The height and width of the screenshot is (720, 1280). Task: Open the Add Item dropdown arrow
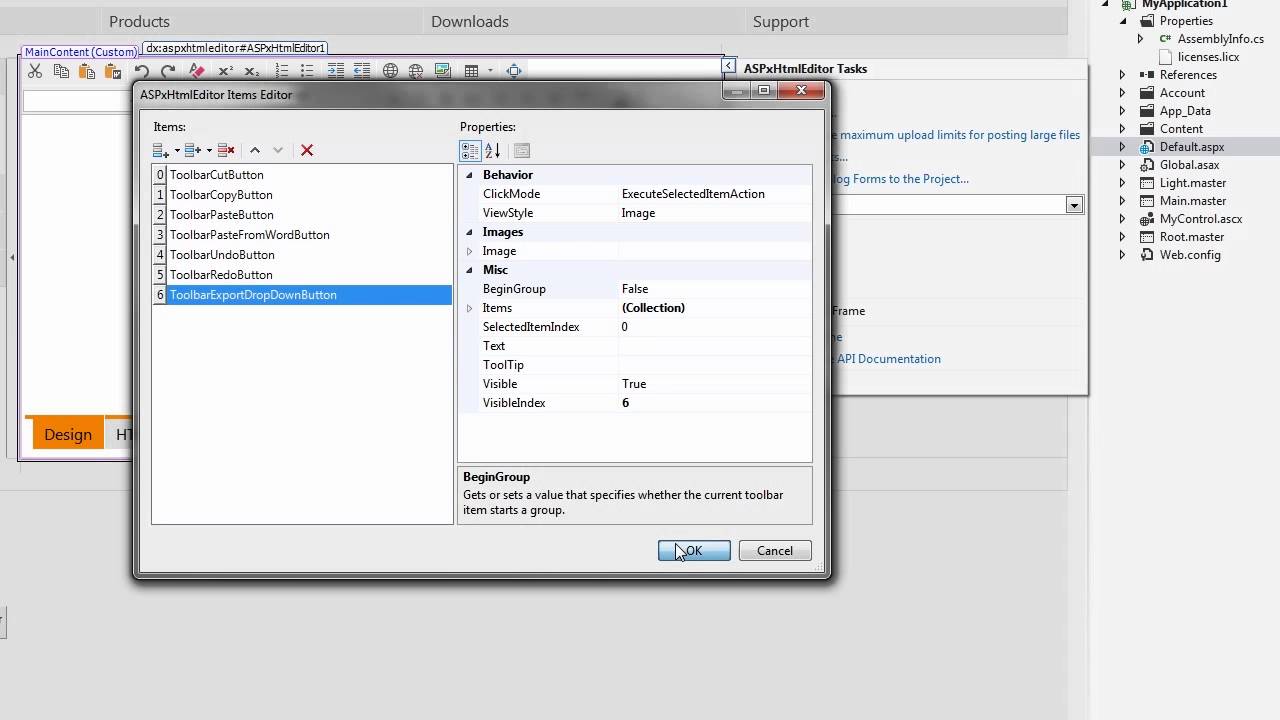pyautogui.click(x=177, y=151)
